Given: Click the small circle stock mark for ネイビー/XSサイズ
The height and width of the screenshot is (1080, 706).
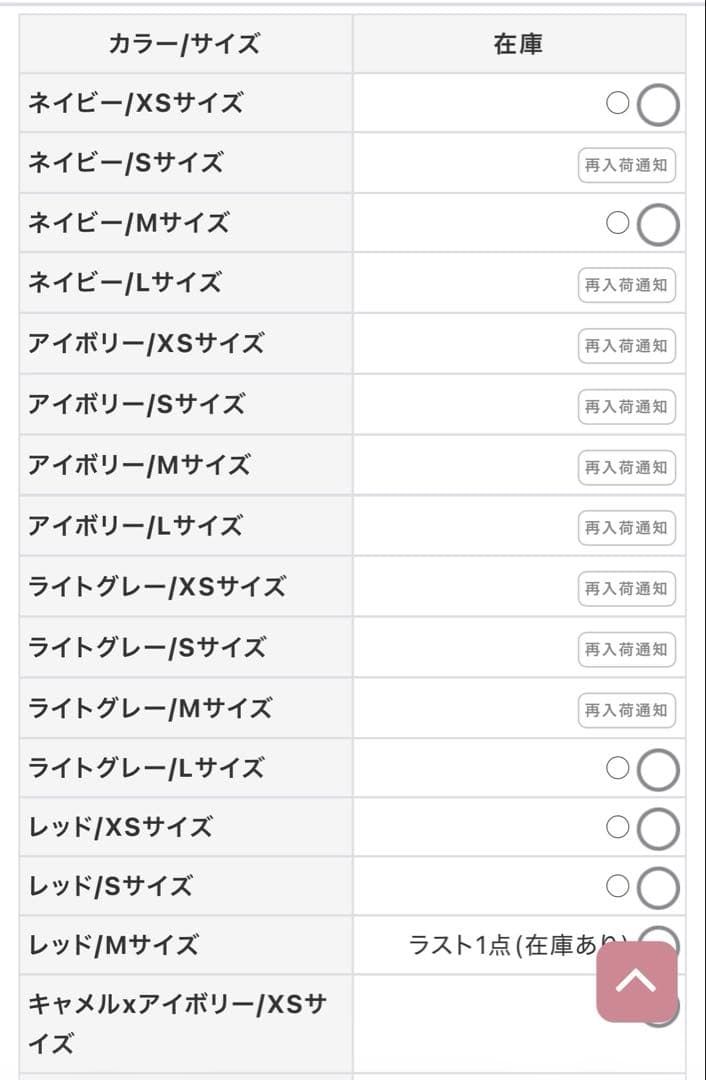Looking at the screenshot, I should click(618, 103).
